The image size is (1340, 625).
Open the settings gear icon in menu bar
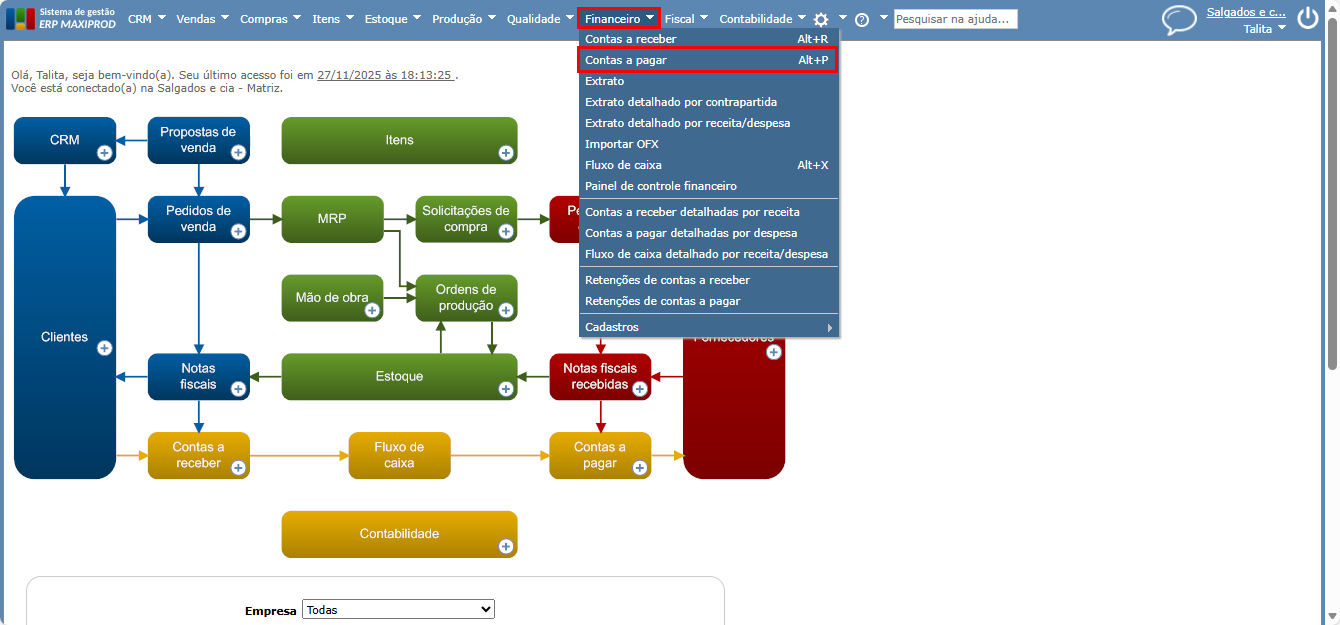click(x=821, y=19)
